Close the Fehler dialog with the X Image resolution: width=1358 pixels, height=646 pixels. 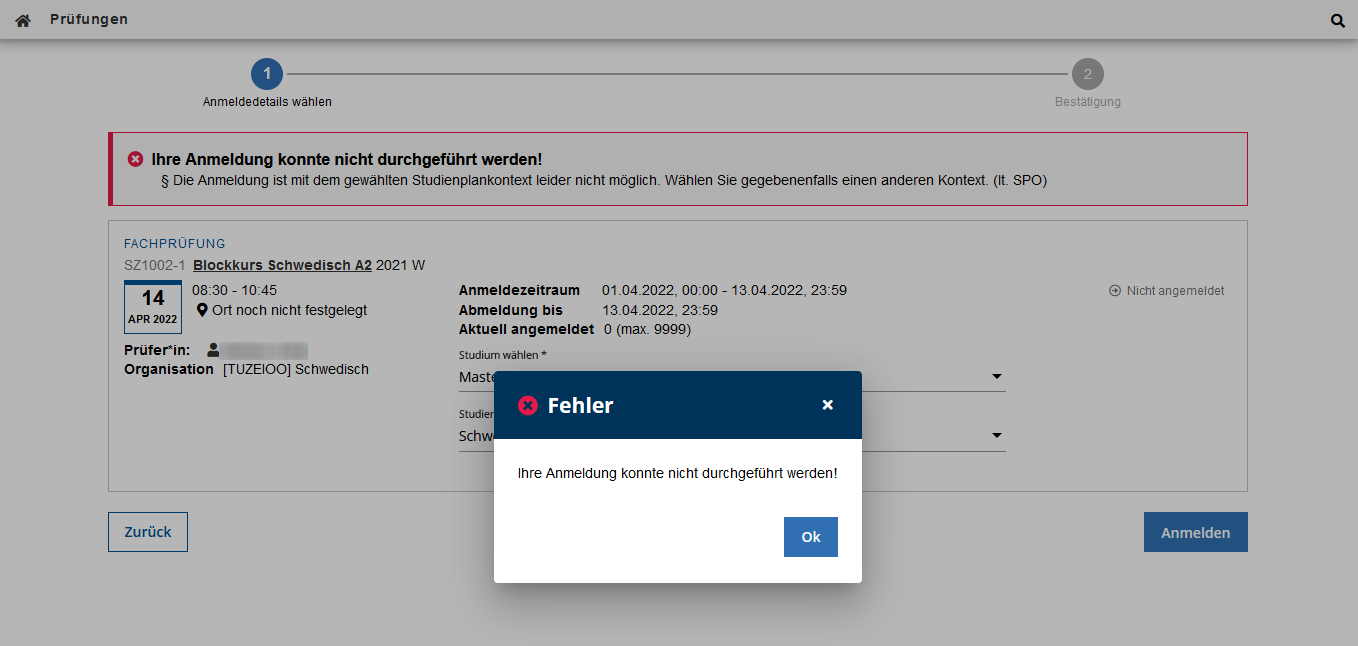(x=827, y=405)
